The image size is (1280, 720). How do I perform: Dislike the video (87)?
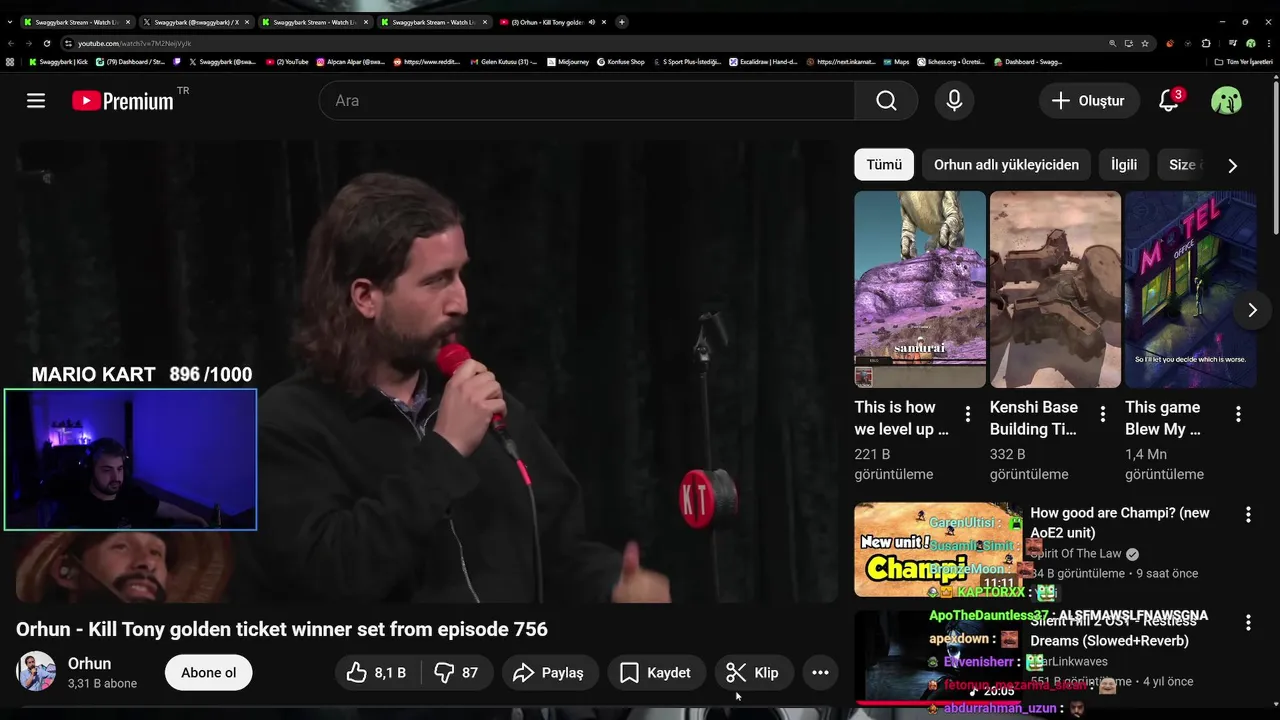coord(457,673)
